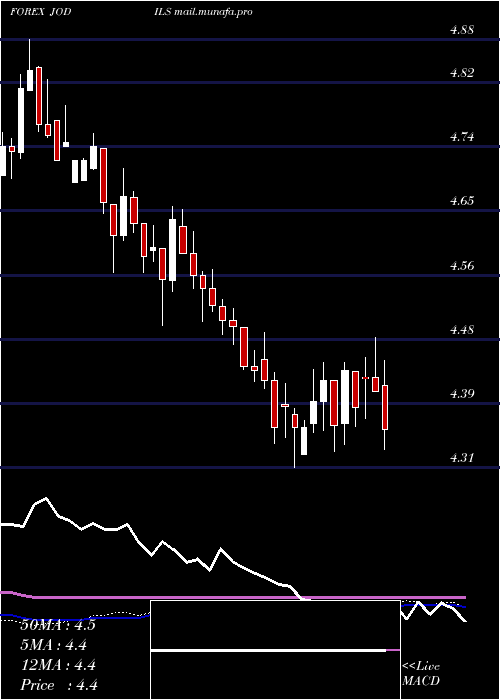Click the Price : 4.4 reading
This screenshot has width=500, height=700.
59,685
